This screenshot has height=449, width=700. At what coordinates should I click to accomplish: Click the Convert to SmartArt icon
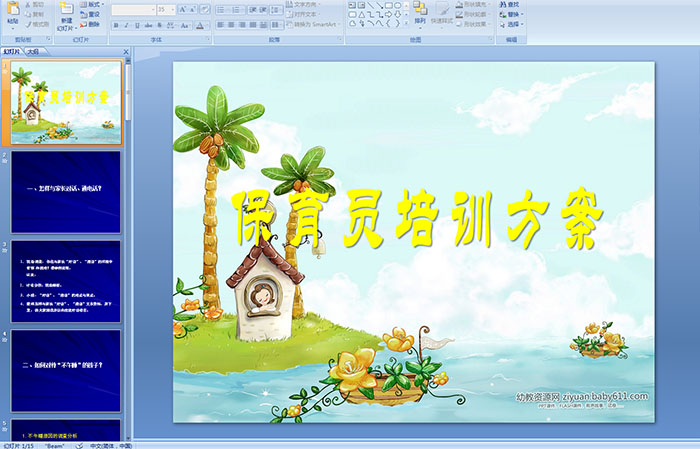tap(290, 24)
